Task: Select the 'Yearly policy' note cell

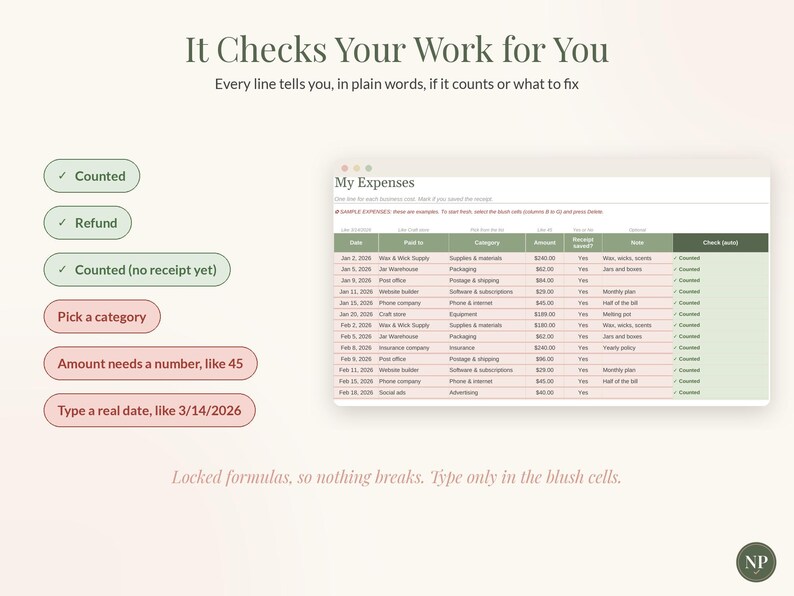Action: click(637, 348)
